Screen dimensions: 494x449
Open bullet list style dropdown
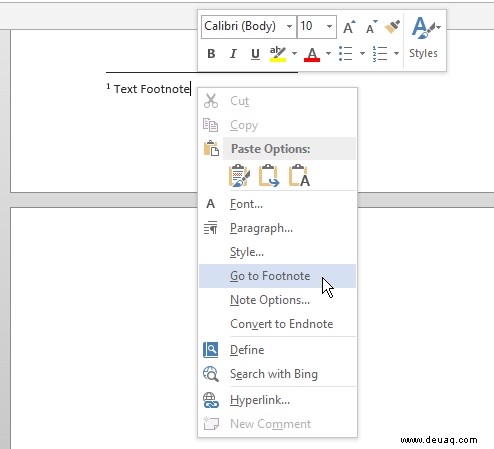tap(362, 53)
